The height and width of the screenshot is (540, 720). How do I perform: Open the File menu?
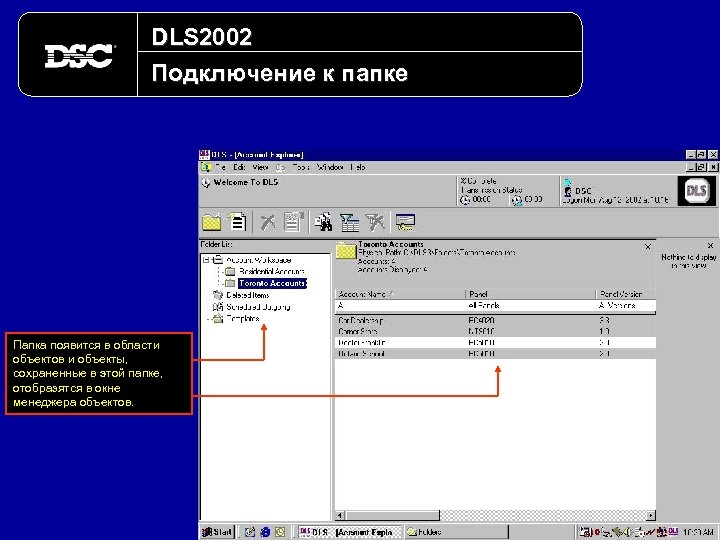[220, 167]
